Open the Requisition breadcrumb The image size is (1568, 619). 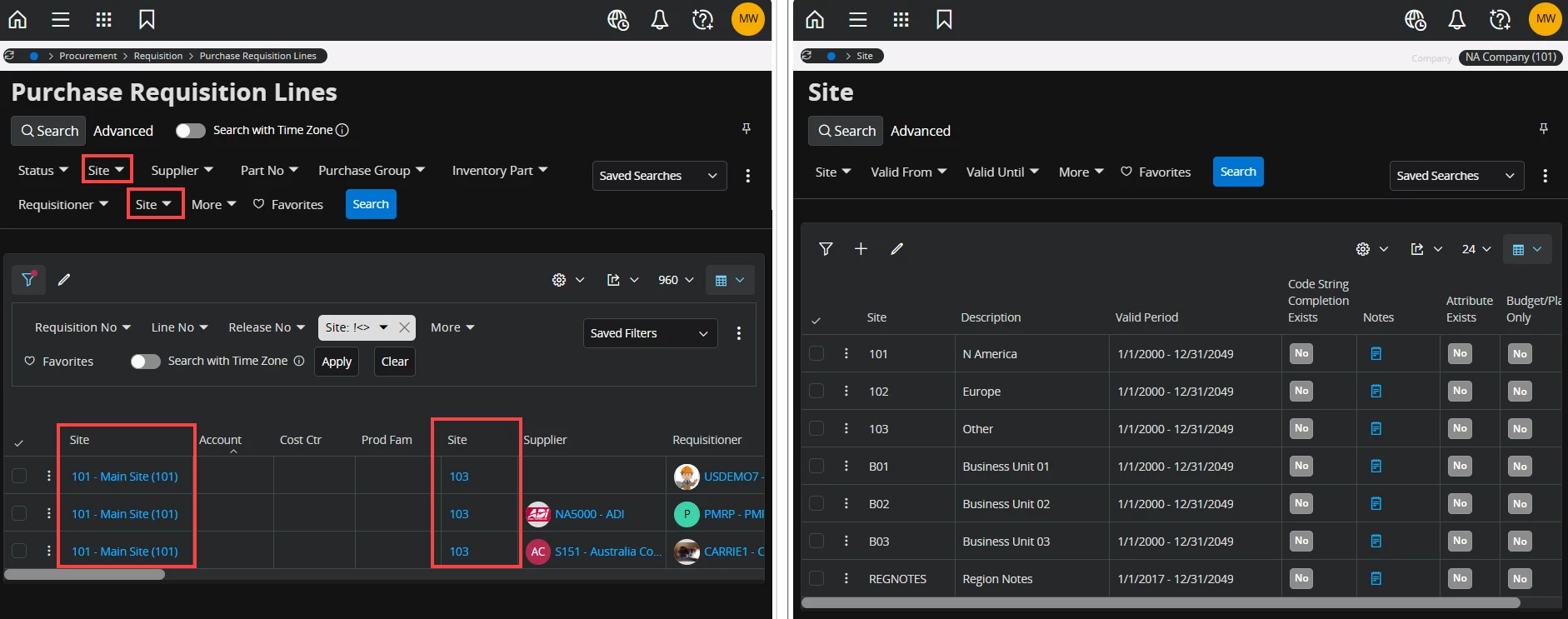(158, 56)
